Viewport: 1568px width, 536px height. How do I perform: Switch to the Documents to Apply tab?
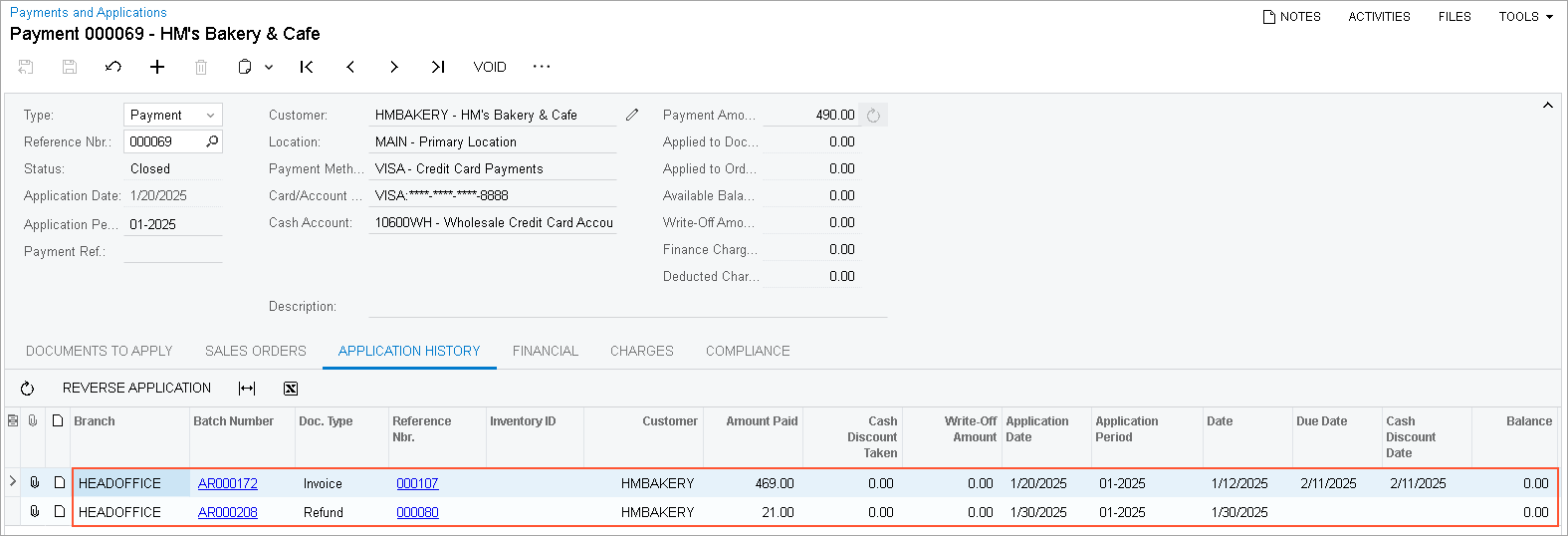[100, 351]
